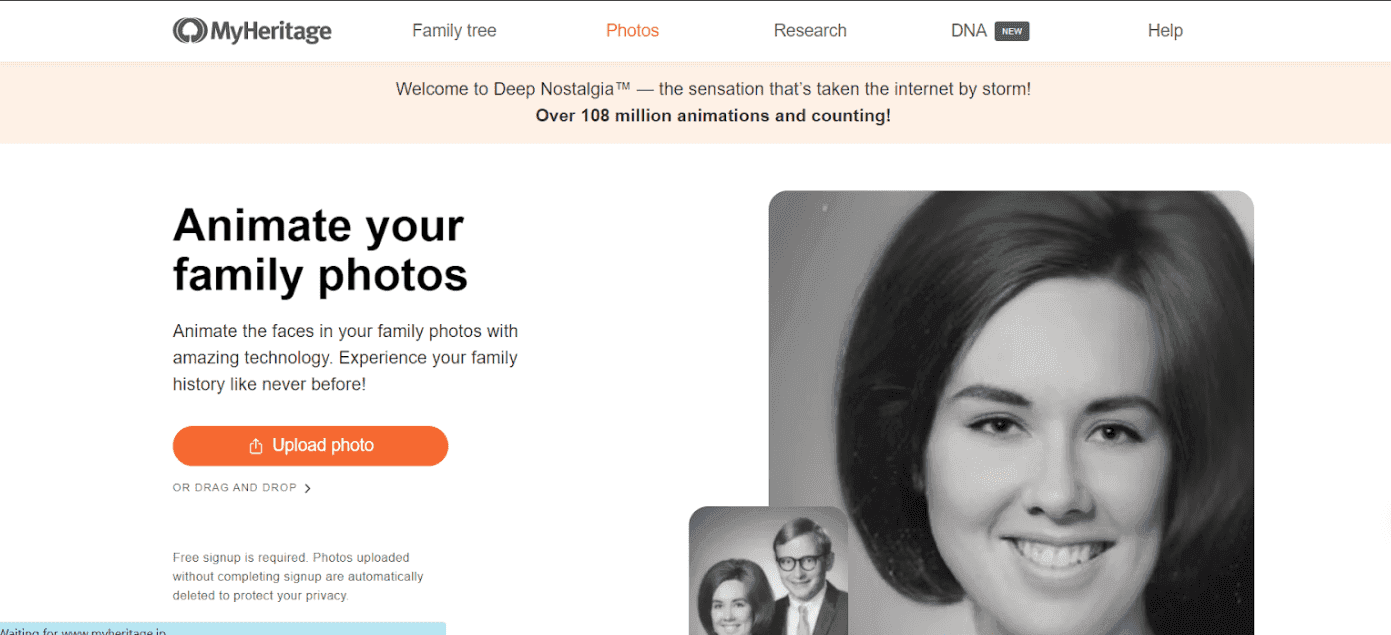Select the upload icon inside the orange button

tap(258, 445)
